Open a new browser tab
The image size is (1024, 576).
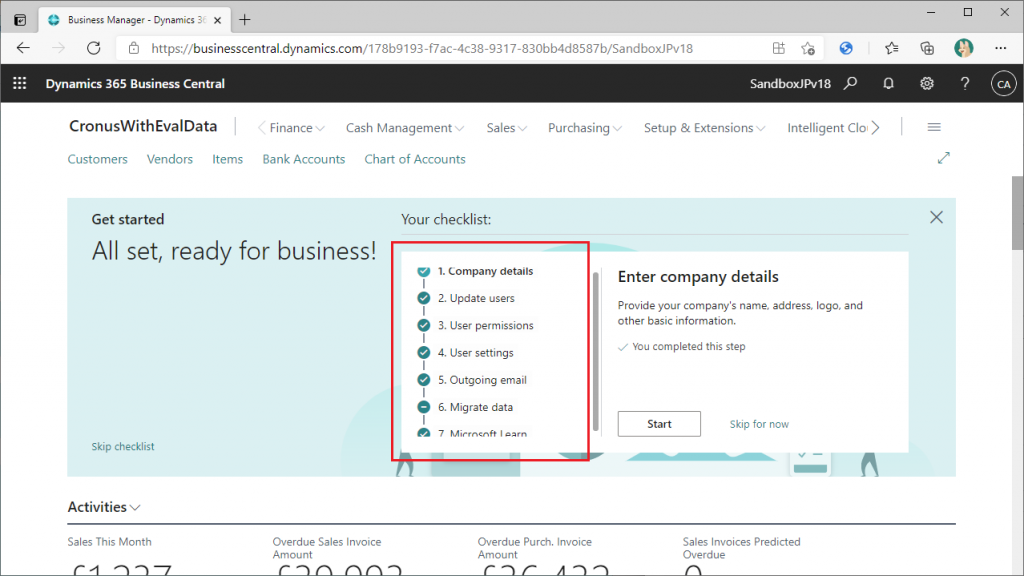point(245,20)
